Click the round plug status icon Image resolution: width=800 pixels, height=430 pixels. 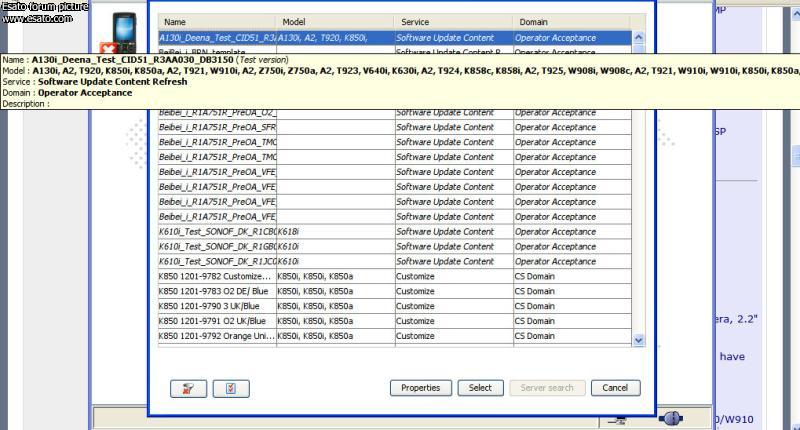672,418
